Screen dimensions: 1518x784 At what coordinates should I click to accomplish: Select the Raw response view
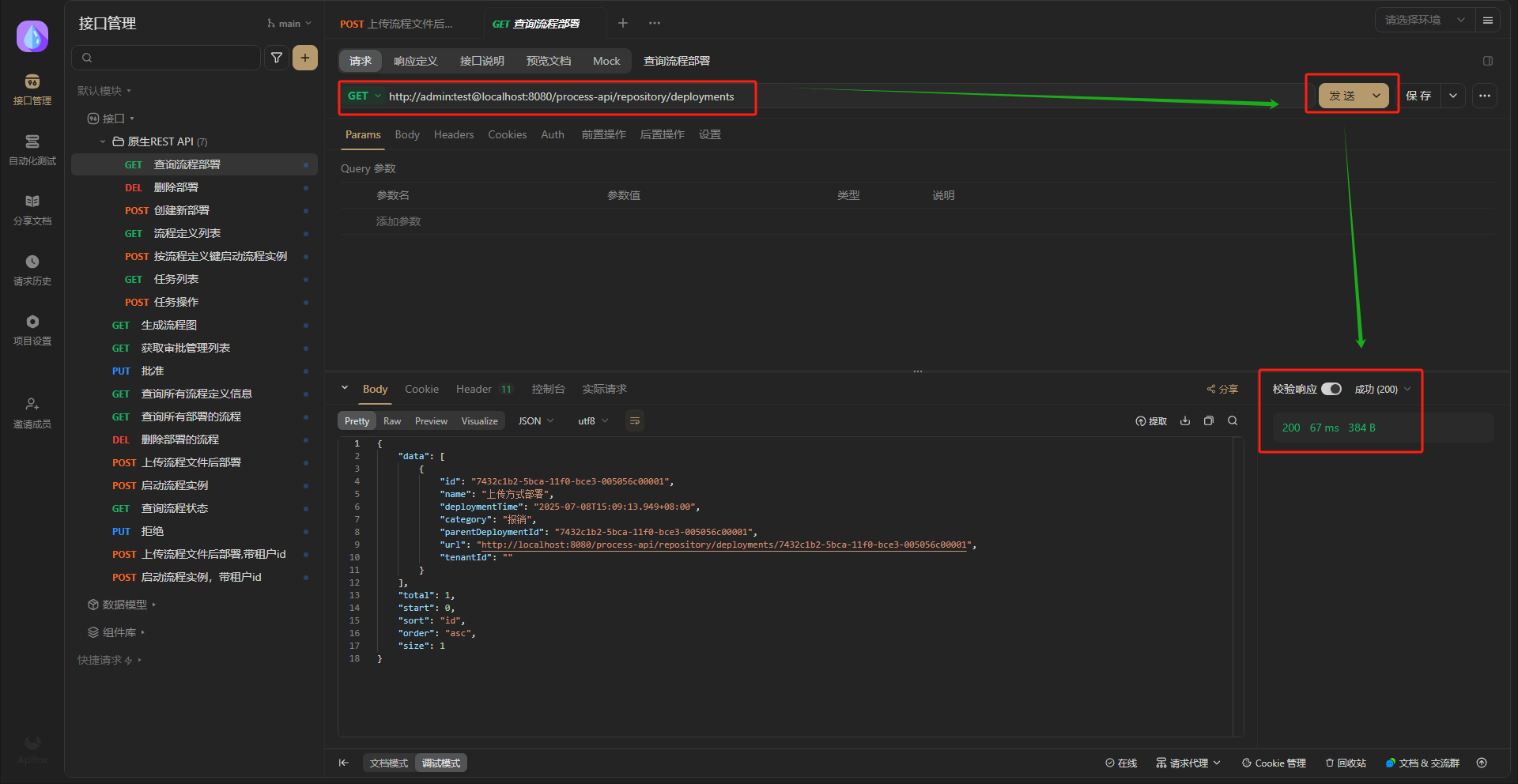pyautogui.click(x=392, y=421)
